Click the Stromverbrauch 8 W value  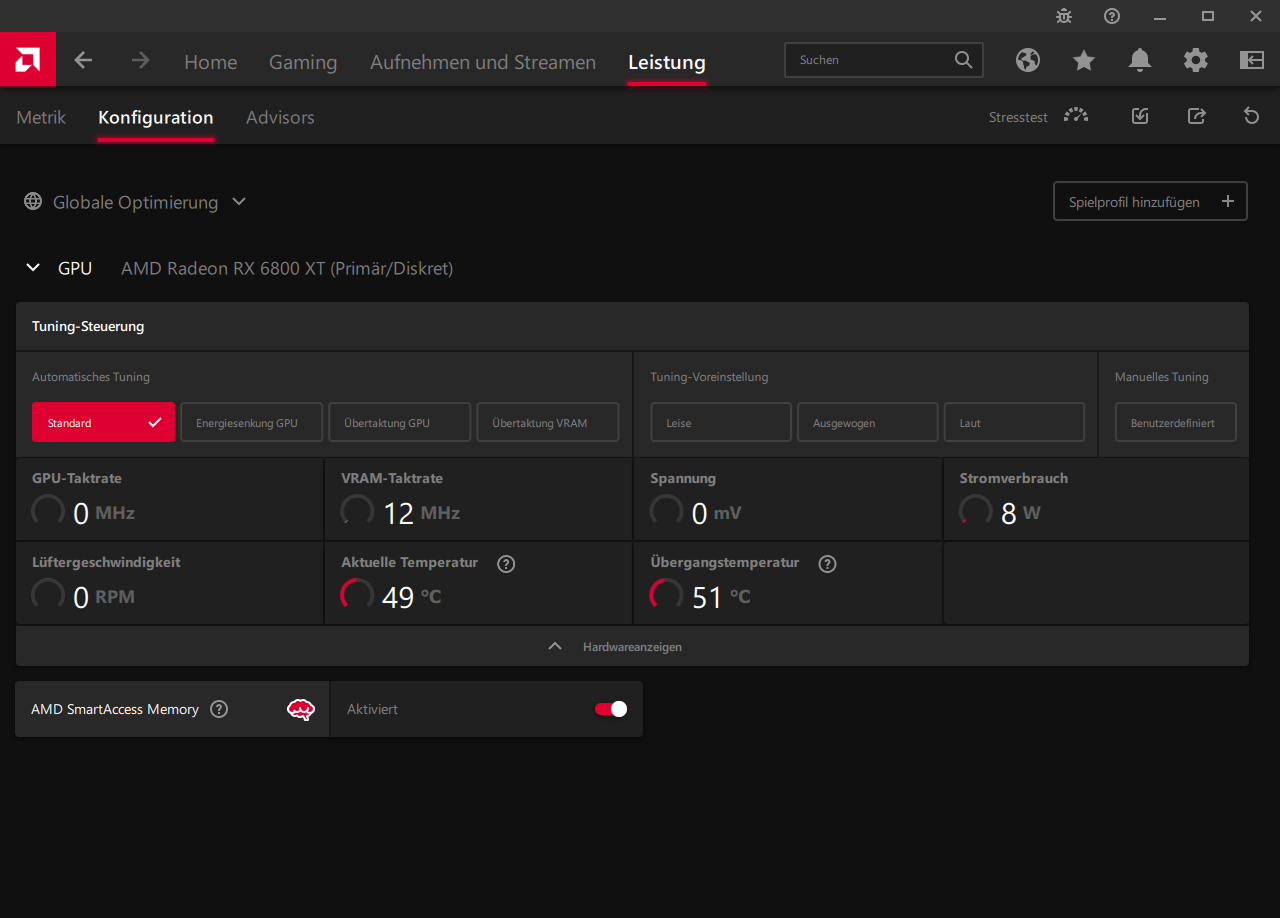coord(1021,513)
